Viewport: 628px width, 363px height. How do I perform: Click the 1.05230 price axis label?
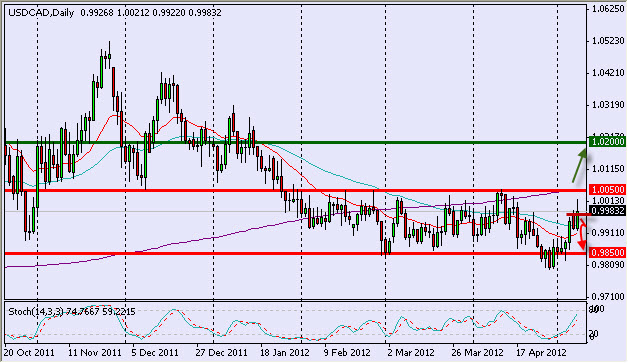point(608,41)
